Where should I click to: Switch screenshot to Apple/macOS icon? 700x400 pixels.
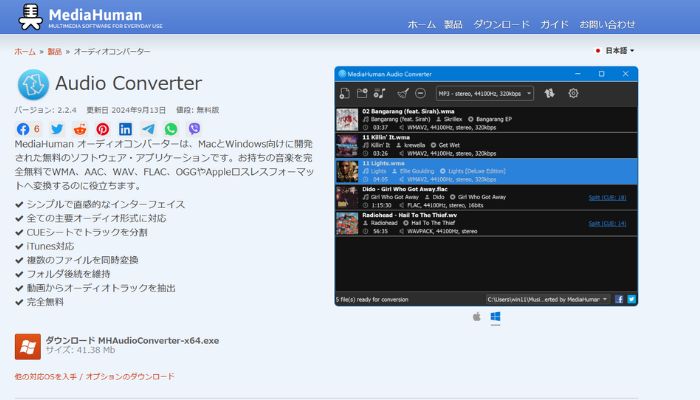[477, 317]
